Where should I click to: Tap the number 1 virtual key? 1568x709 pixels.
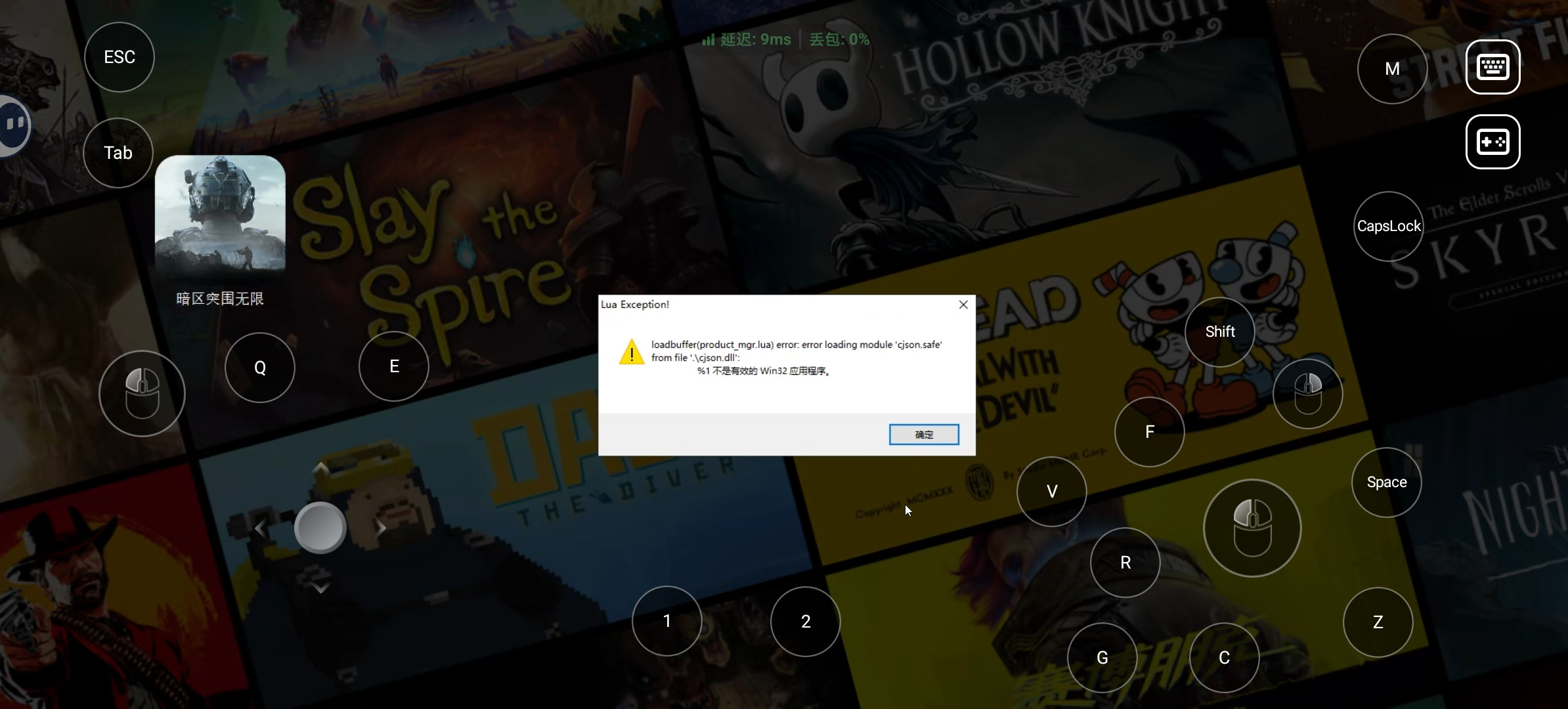(x=667, y=621)
